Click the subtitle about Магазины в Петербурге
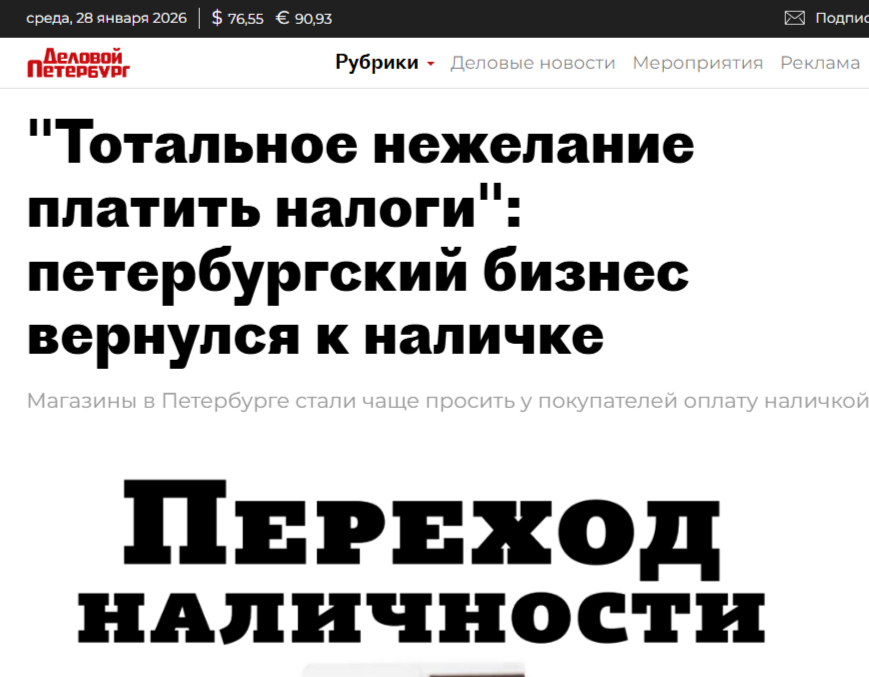Screen dimensions: 869x677 click(447, 401)
